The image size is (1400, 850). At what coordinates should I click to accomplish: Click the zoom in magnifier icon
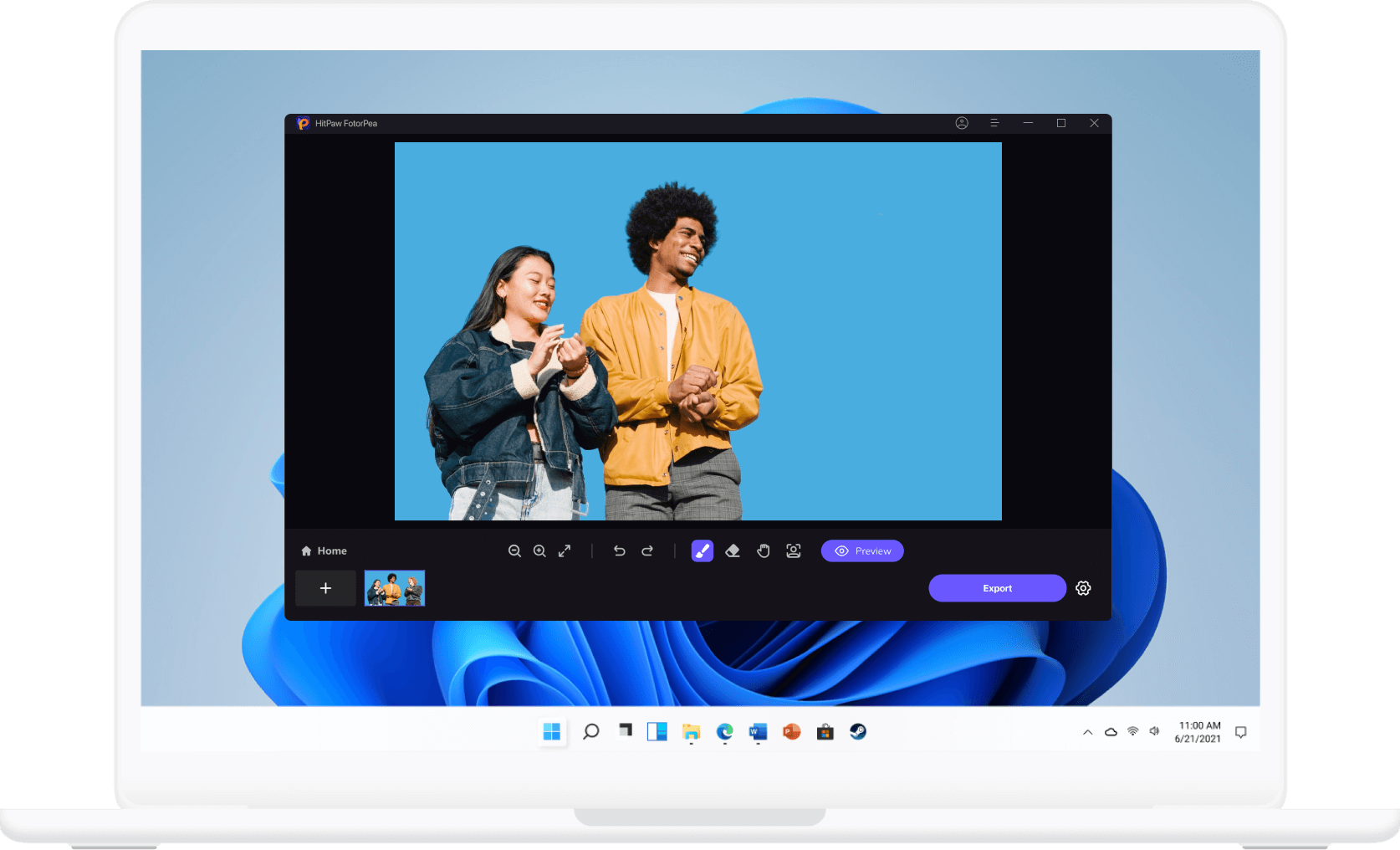[x=539, y=550]
